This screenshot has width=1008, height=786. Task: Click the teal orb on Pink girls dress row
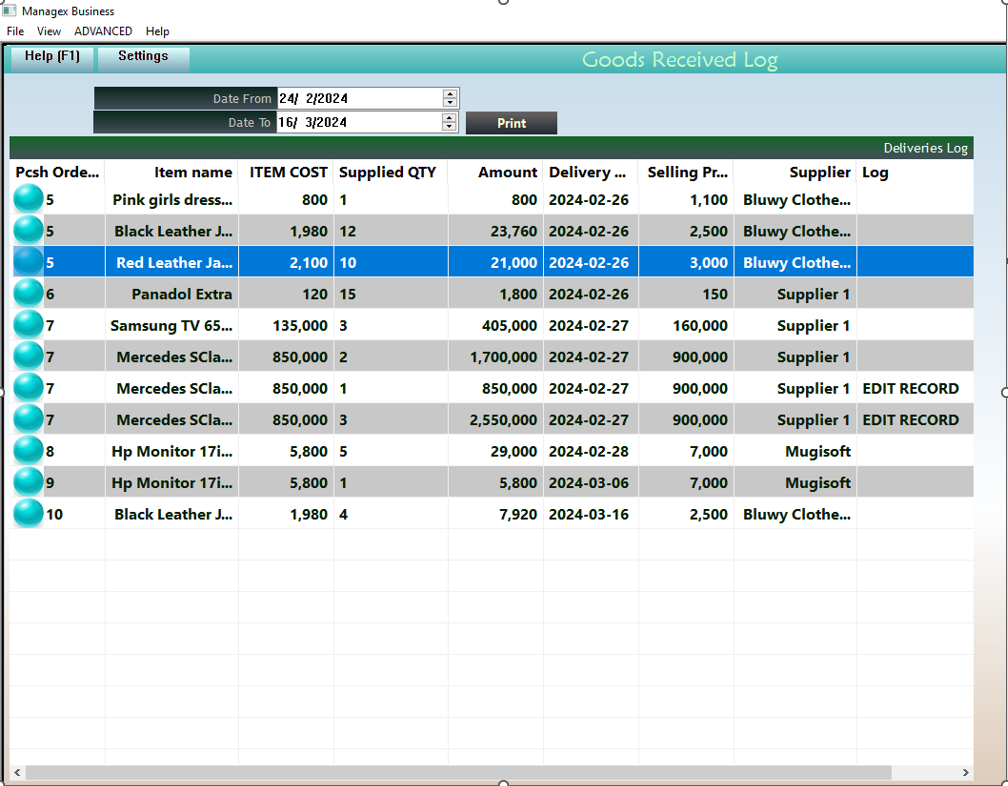(28, 199)
